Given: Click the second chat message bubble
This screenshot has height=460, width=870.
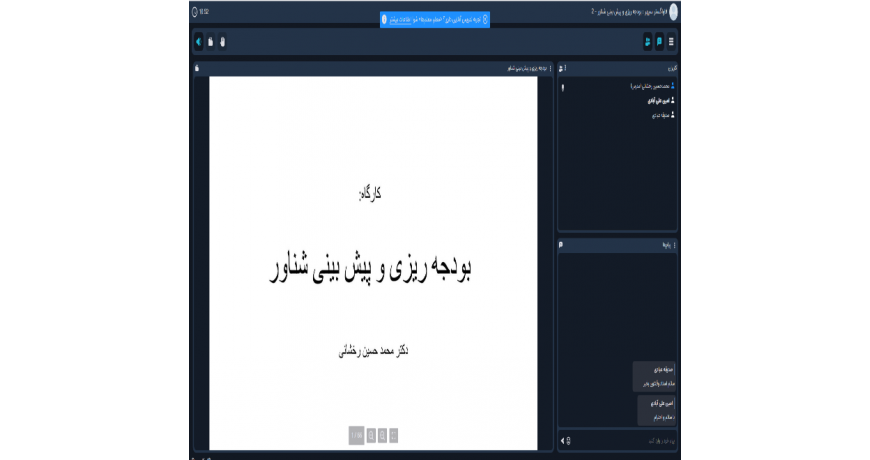Looking at the screenshot, I should 657,411.
